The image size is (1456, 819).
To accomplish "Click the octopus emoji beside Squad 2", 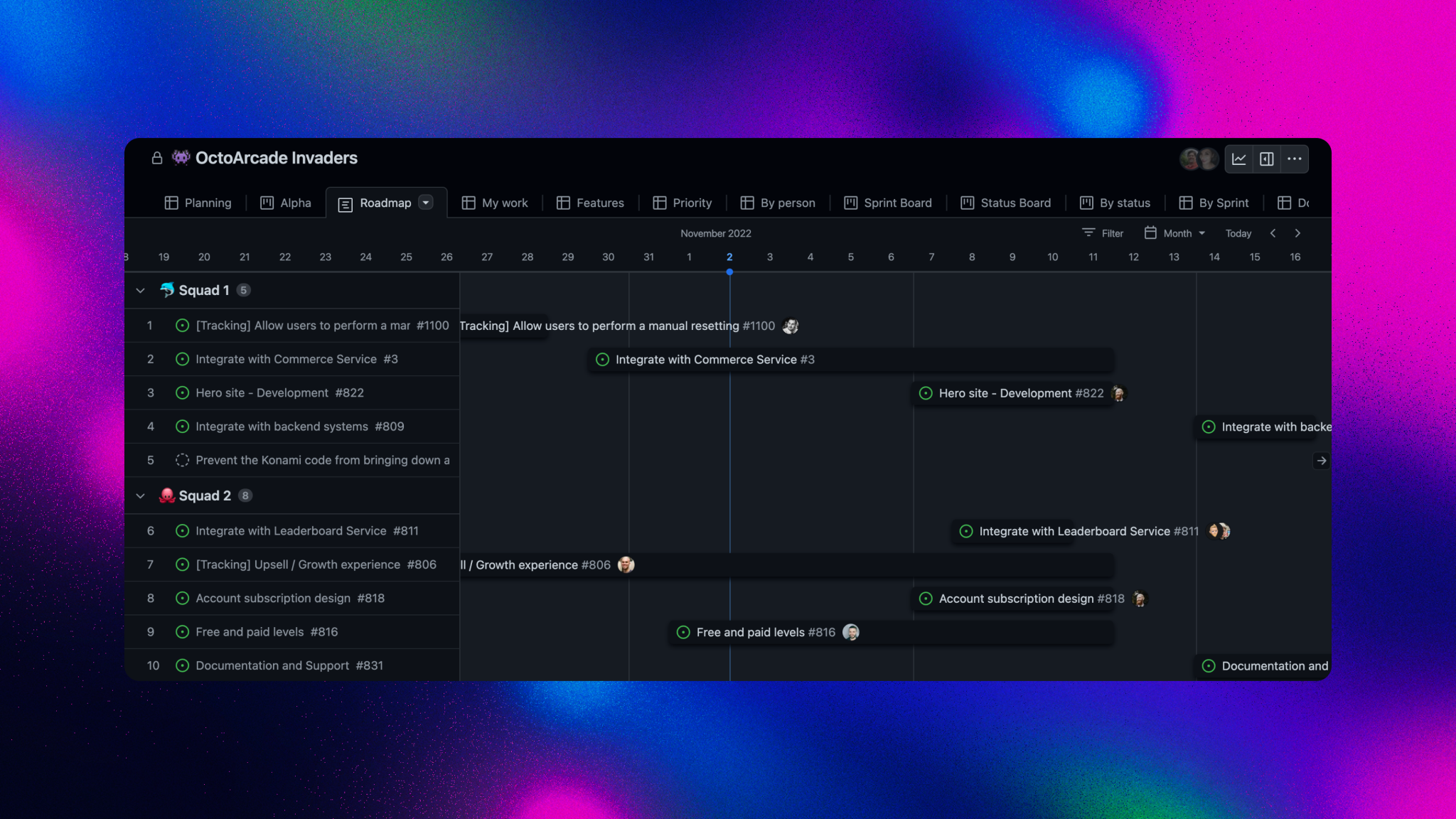I will click(x=166, y=495).
